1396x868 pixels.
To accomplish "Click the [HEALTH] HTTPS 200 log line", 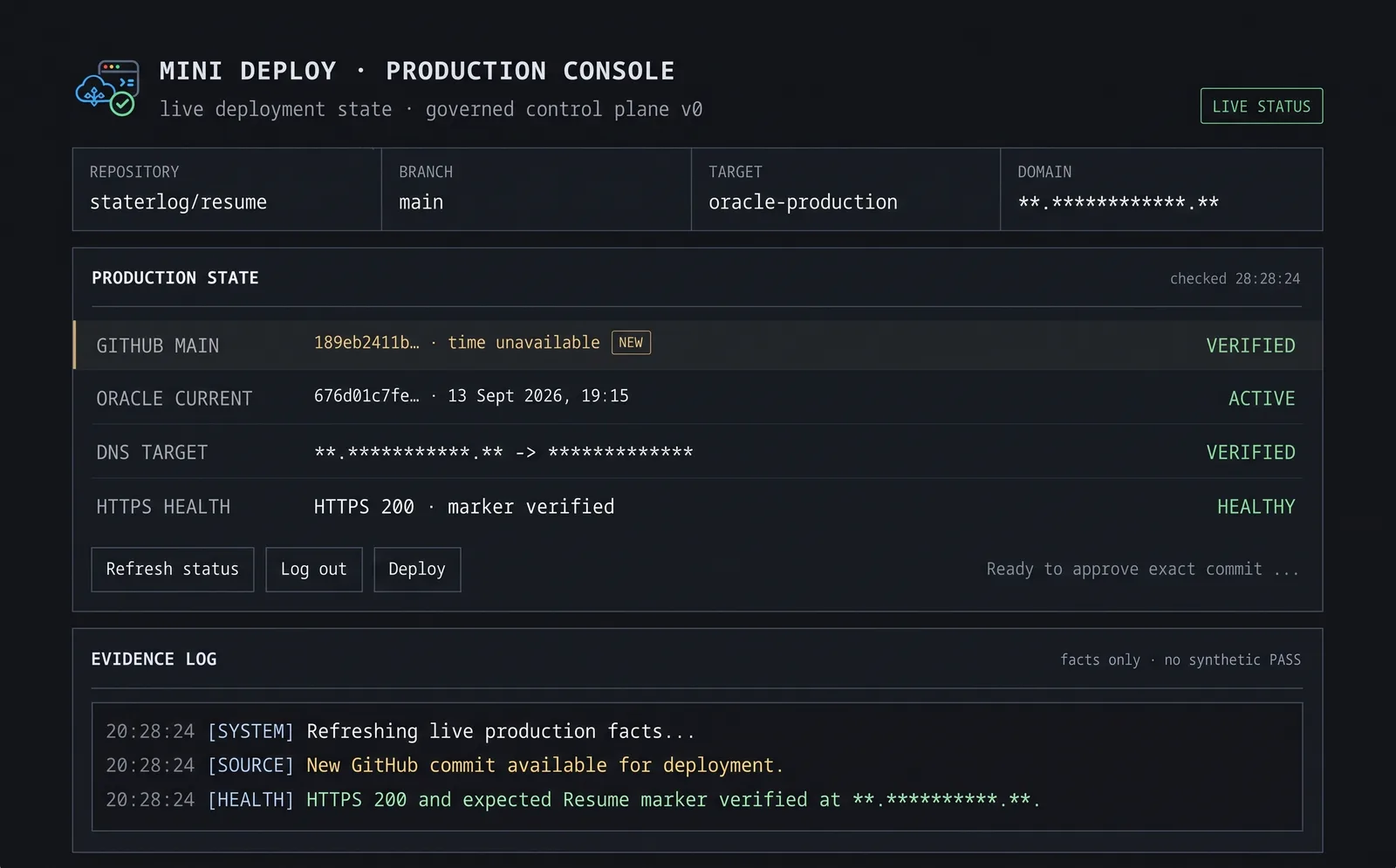I will [573, 800].
